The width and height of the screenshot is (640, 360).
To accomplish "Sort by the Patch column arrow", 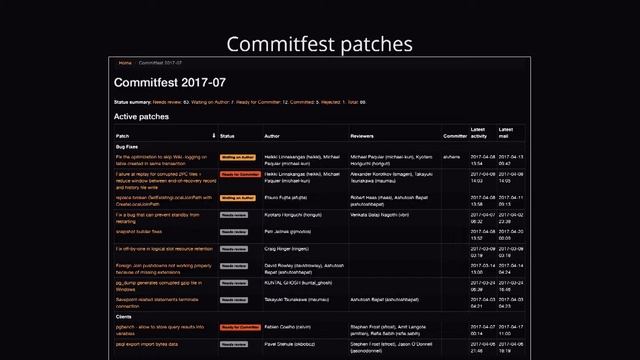I will 213,136.
